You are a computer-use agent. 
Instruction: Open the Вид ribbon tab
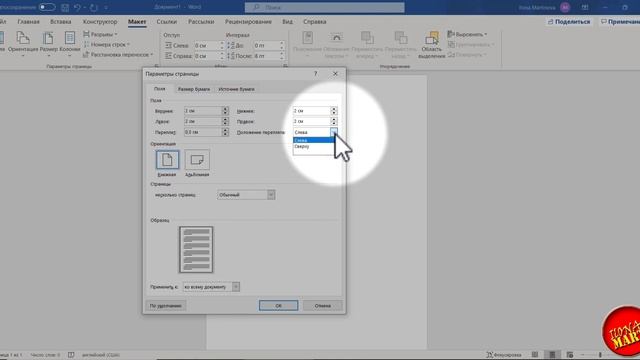pyautogui.click(x=287, y=22)
